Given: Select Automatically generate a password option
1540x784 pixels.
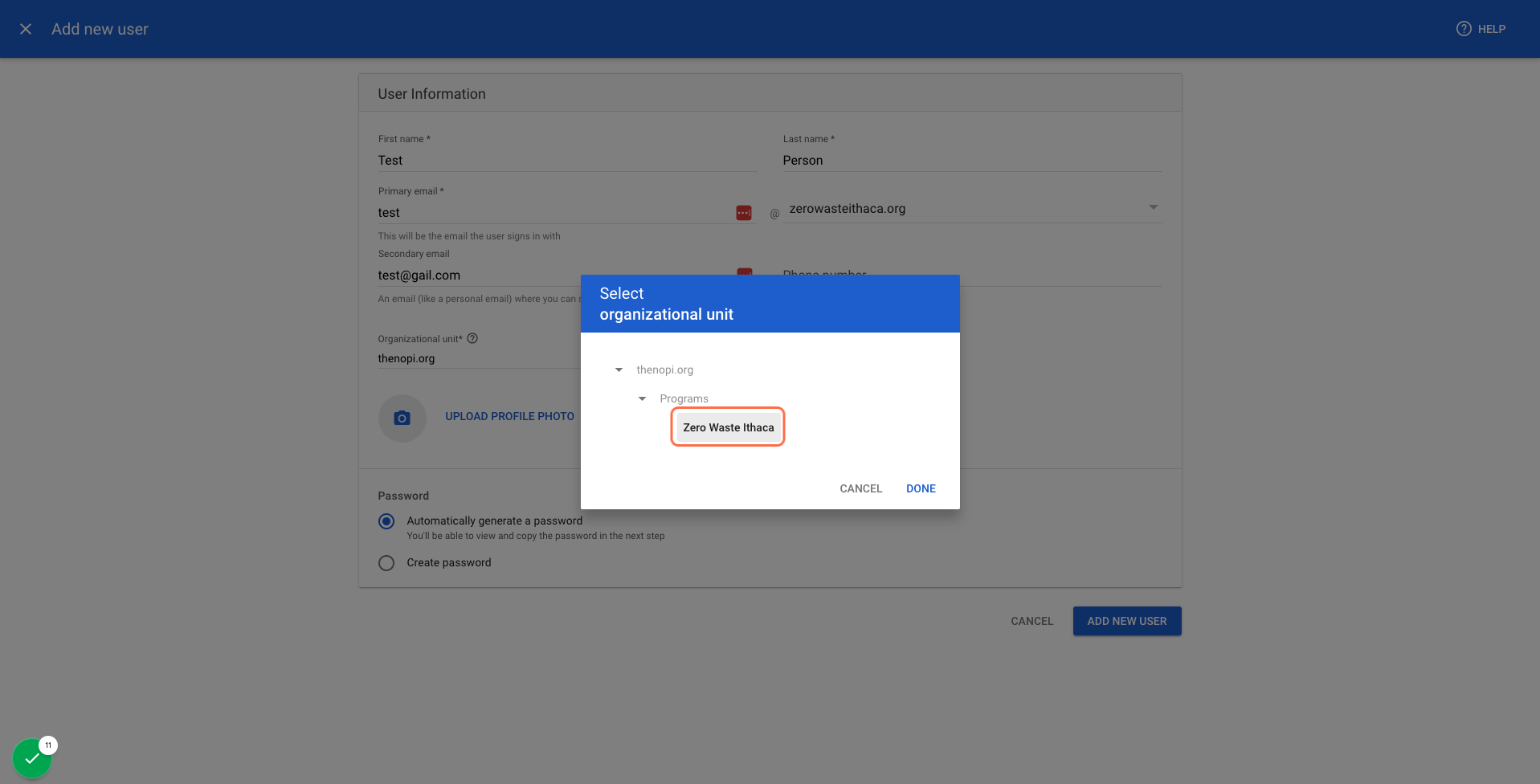Looking at the screenshot, I should tap(386, 521).
